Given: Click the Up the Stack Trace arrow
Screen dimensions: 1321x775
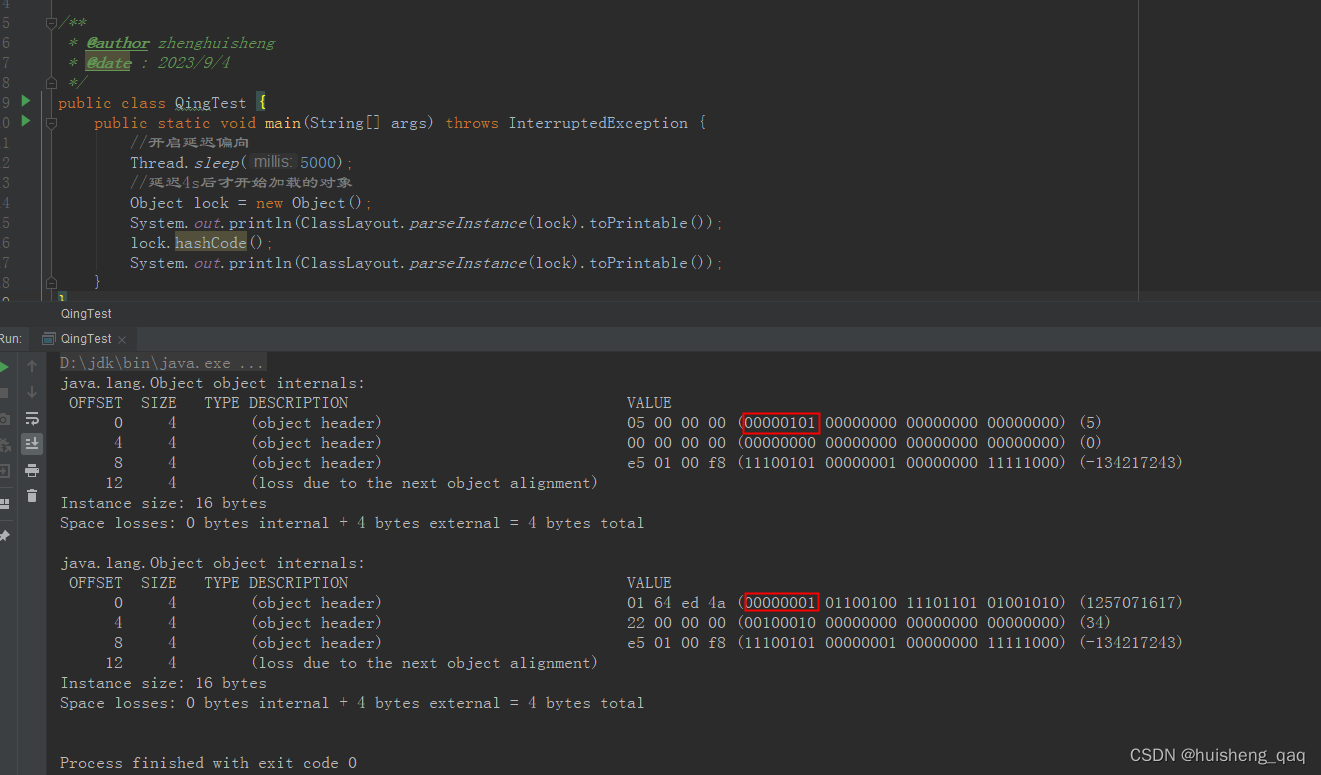Looking at the screenshot, I should pos(32,366).
